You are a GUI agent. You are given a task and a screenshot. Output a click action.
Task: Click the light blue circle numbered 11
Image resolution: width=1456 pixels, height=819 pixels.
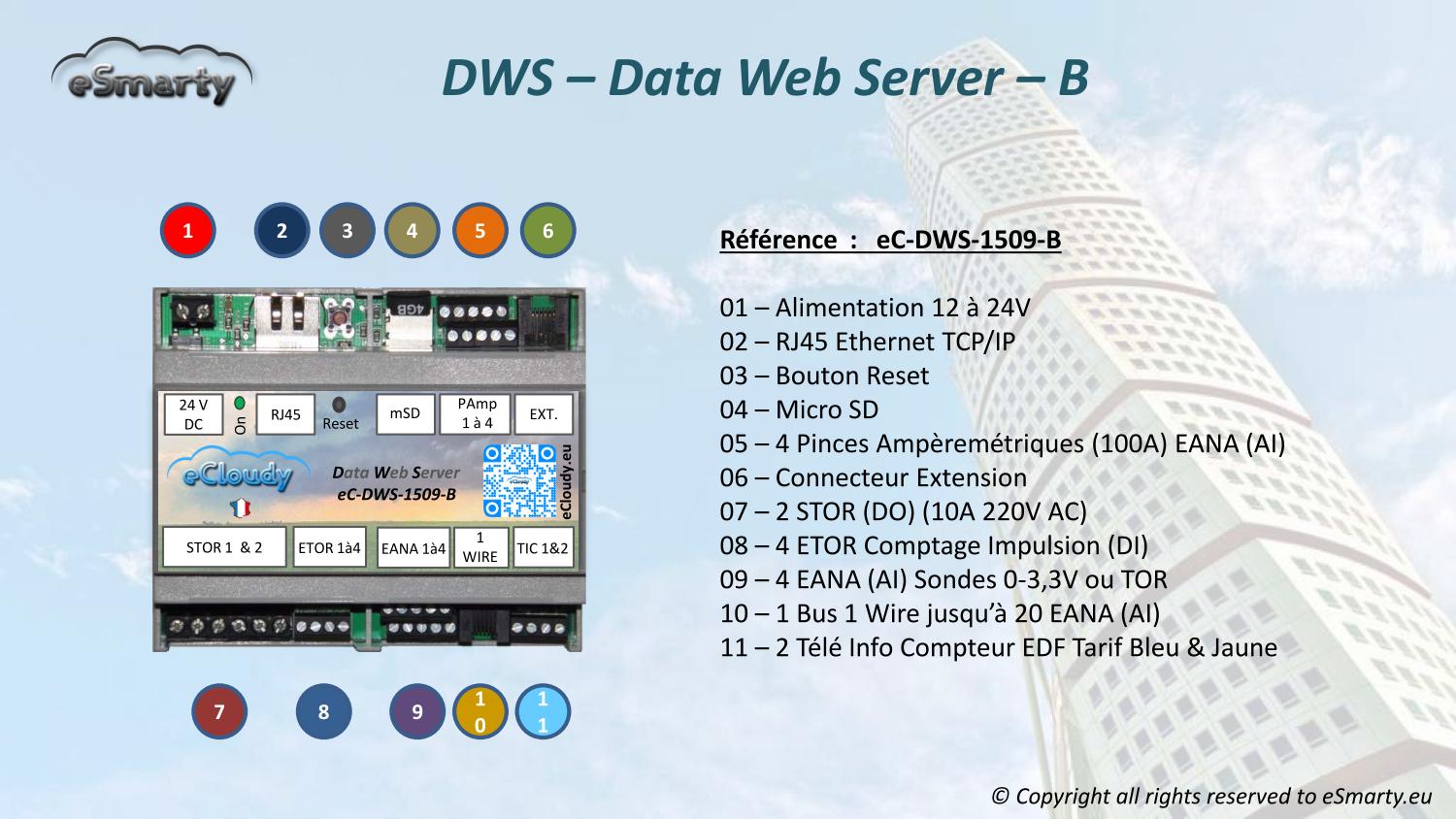(x=543, y=711)
